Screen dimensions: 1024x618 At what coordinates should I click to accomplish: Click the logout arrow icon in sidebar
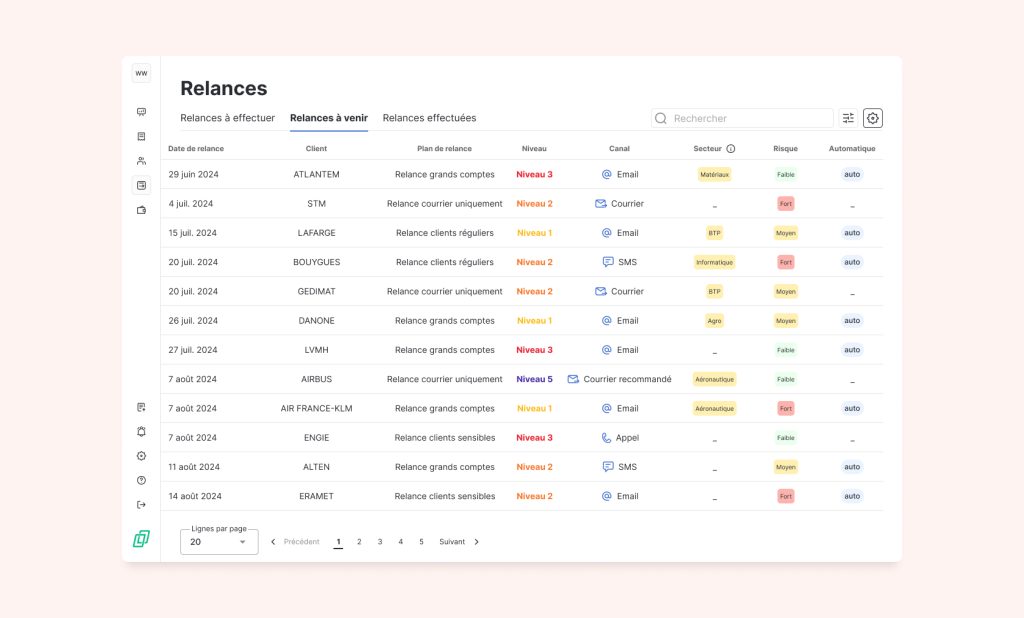tap(141, 504)
